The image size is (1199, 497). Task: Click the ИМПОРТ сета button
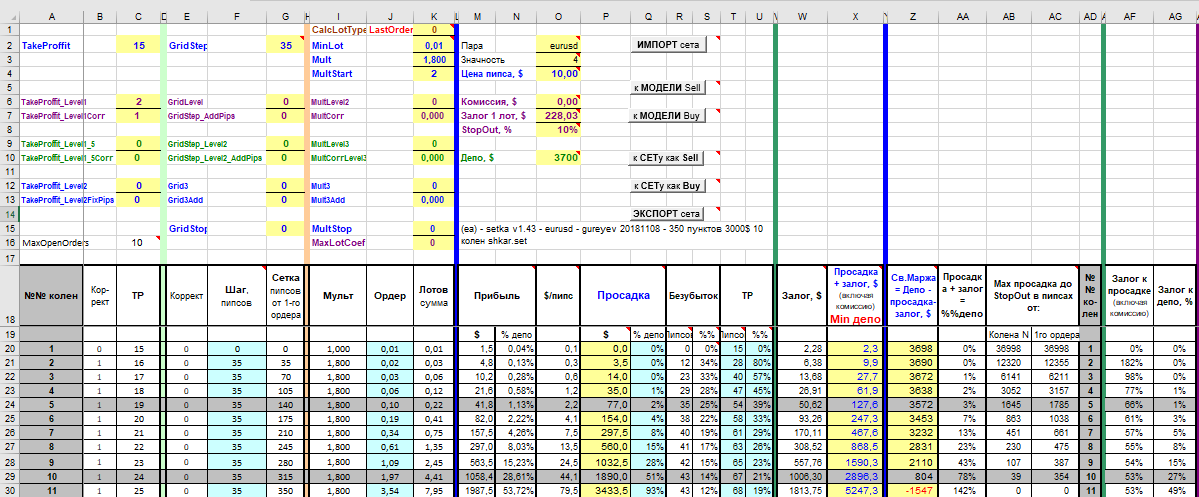[x=668, y=45]
